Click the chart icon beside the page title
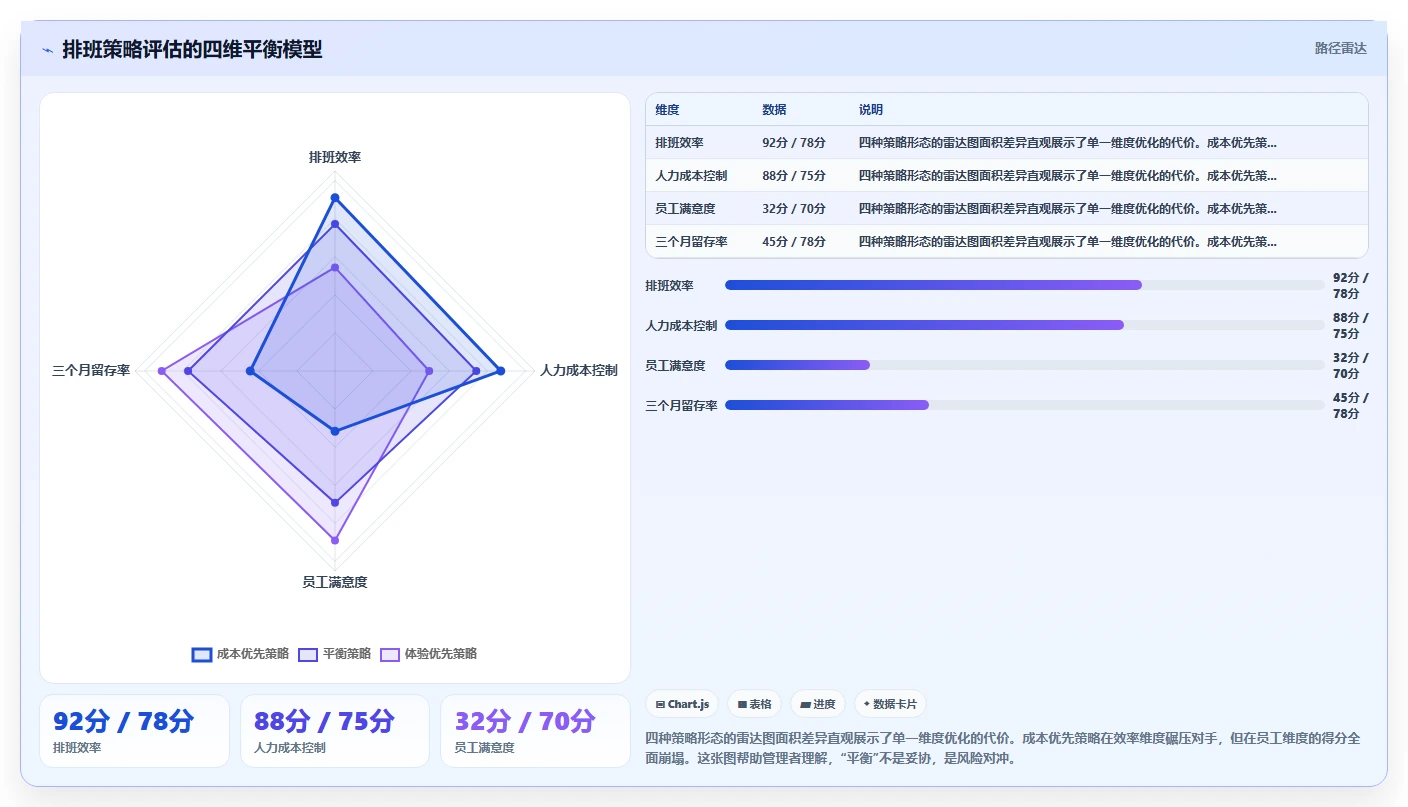The image size is (1408, 807). click(x=48, y=49)
